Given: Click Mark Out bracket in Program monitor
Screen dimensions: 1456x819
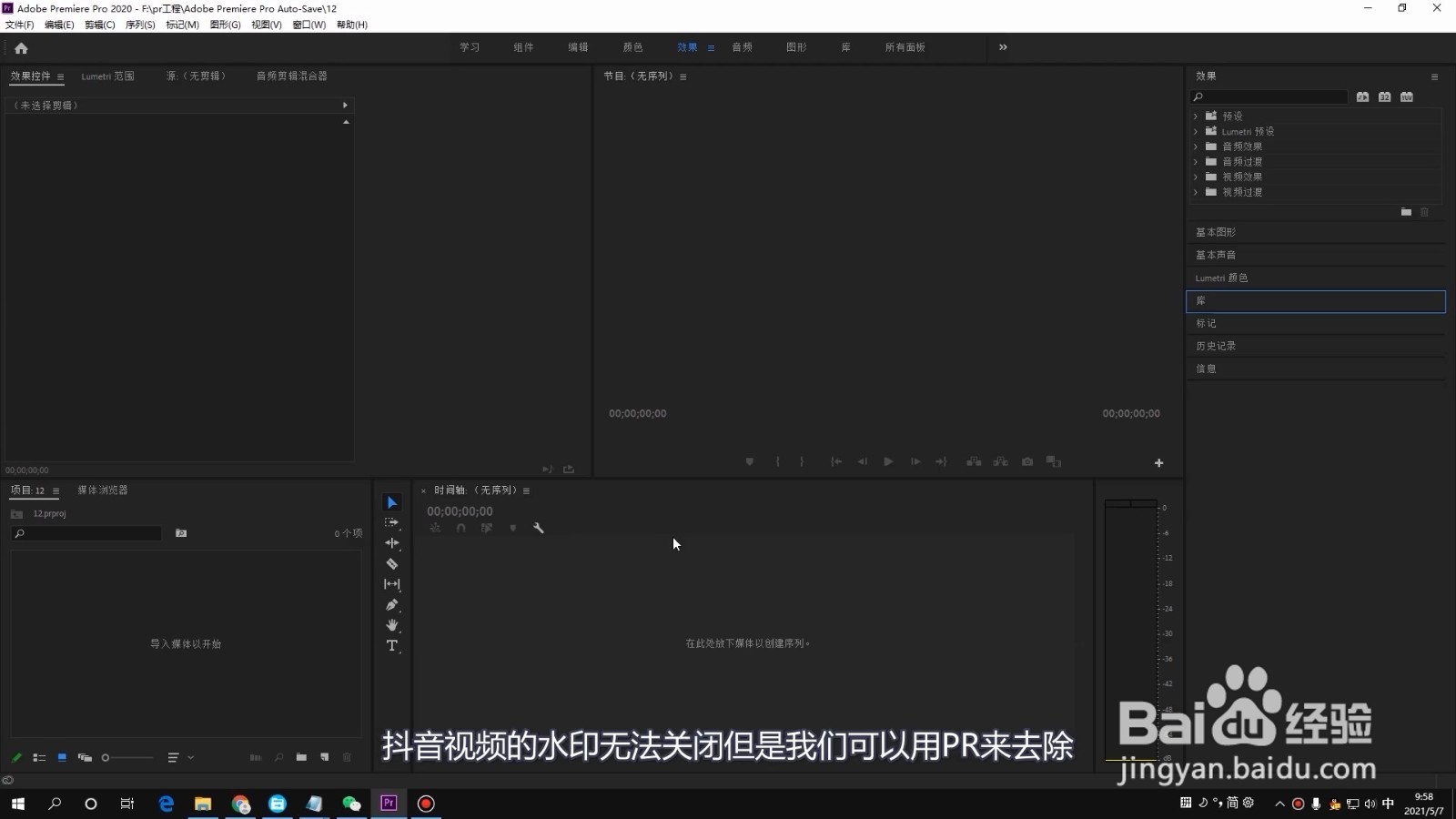Looking at the screenshot, I should 802,462.
